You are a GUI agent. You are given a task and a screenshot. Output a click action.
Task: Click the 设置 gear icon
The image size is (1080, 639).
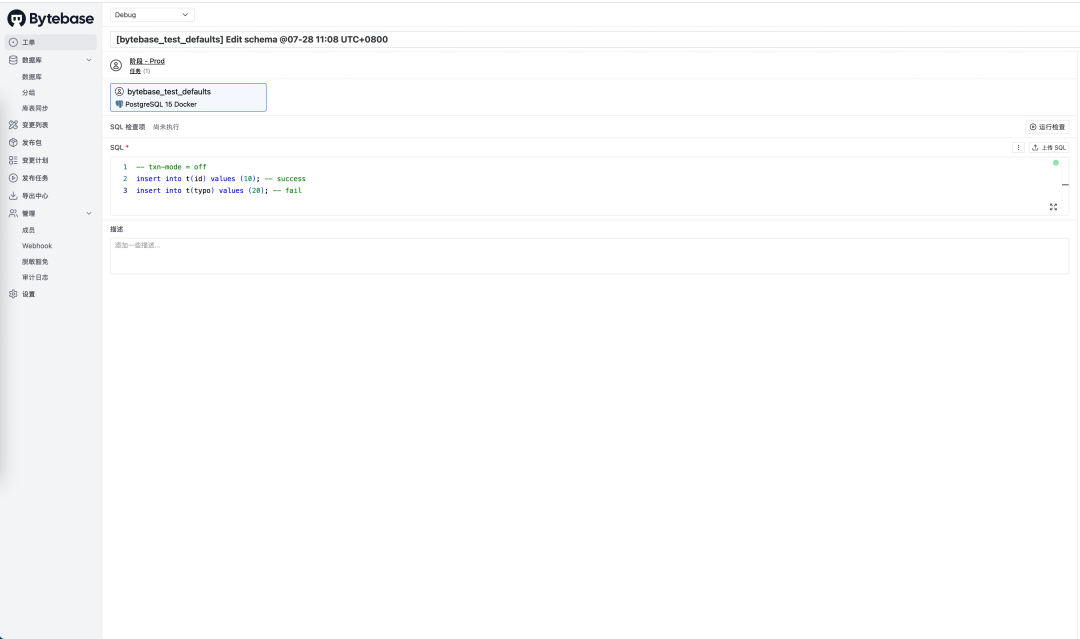pyautogui.click(x=13, y=294)
